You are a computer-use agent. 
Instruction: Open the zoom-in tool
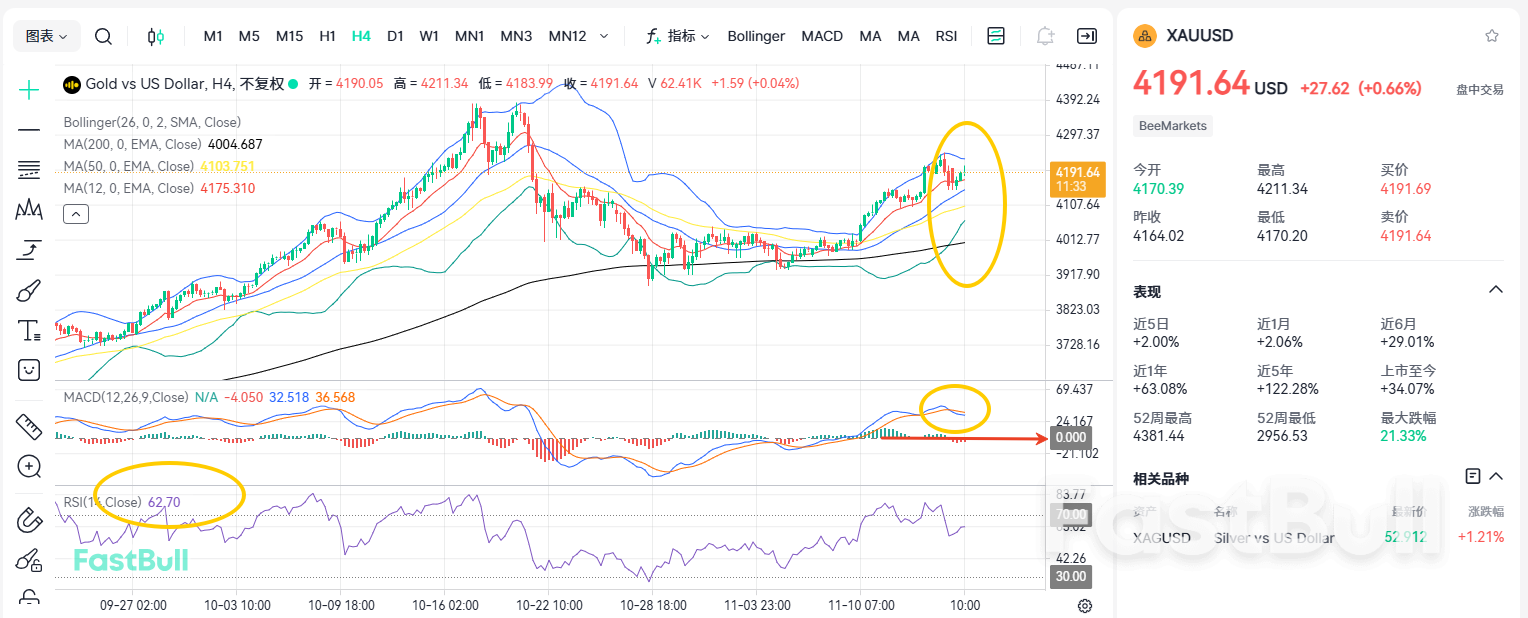pos(28,467)
